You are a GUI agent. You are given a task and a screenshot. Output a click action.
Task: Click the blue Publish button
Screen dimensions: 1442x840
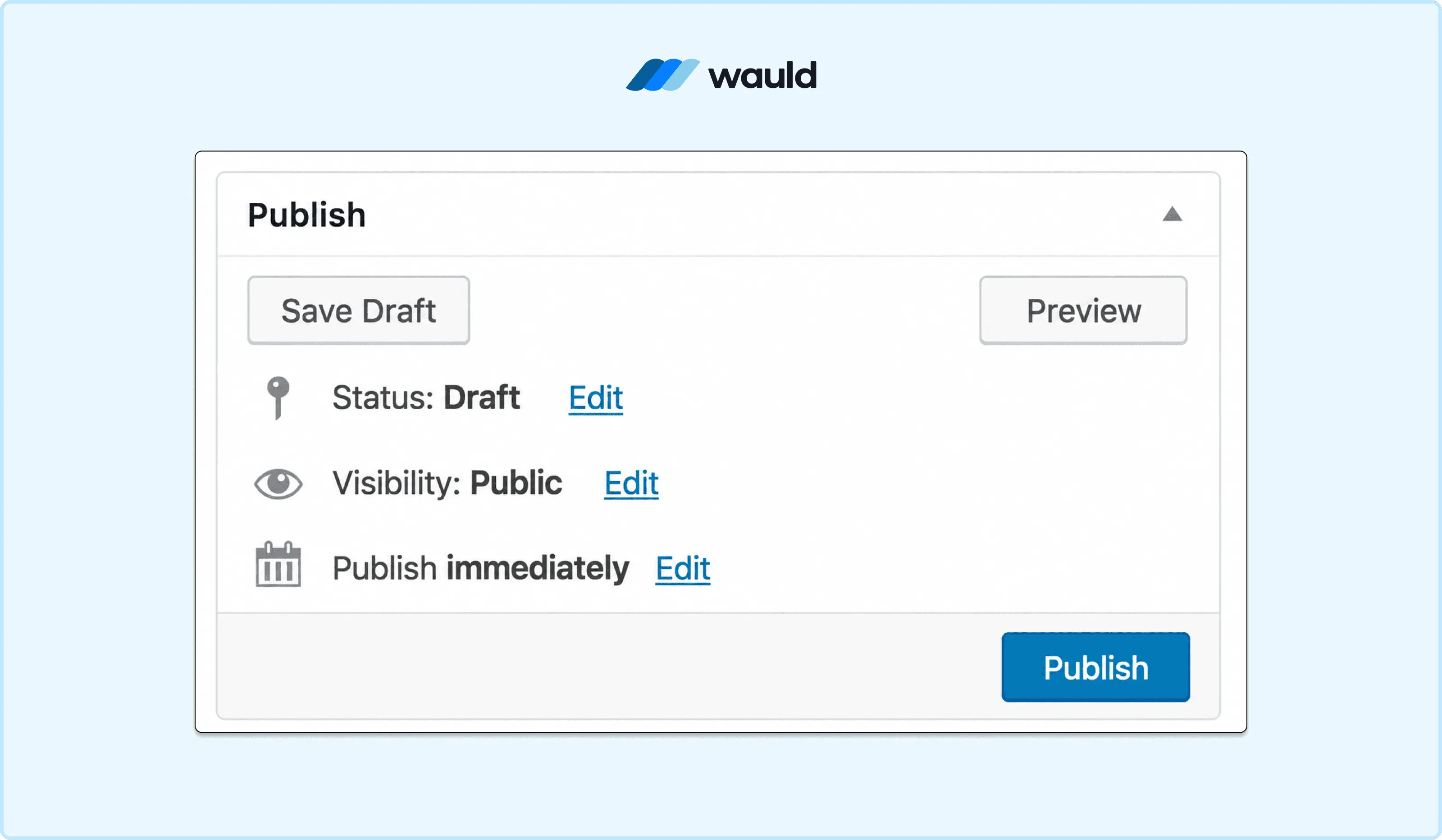click(1096, 667)
